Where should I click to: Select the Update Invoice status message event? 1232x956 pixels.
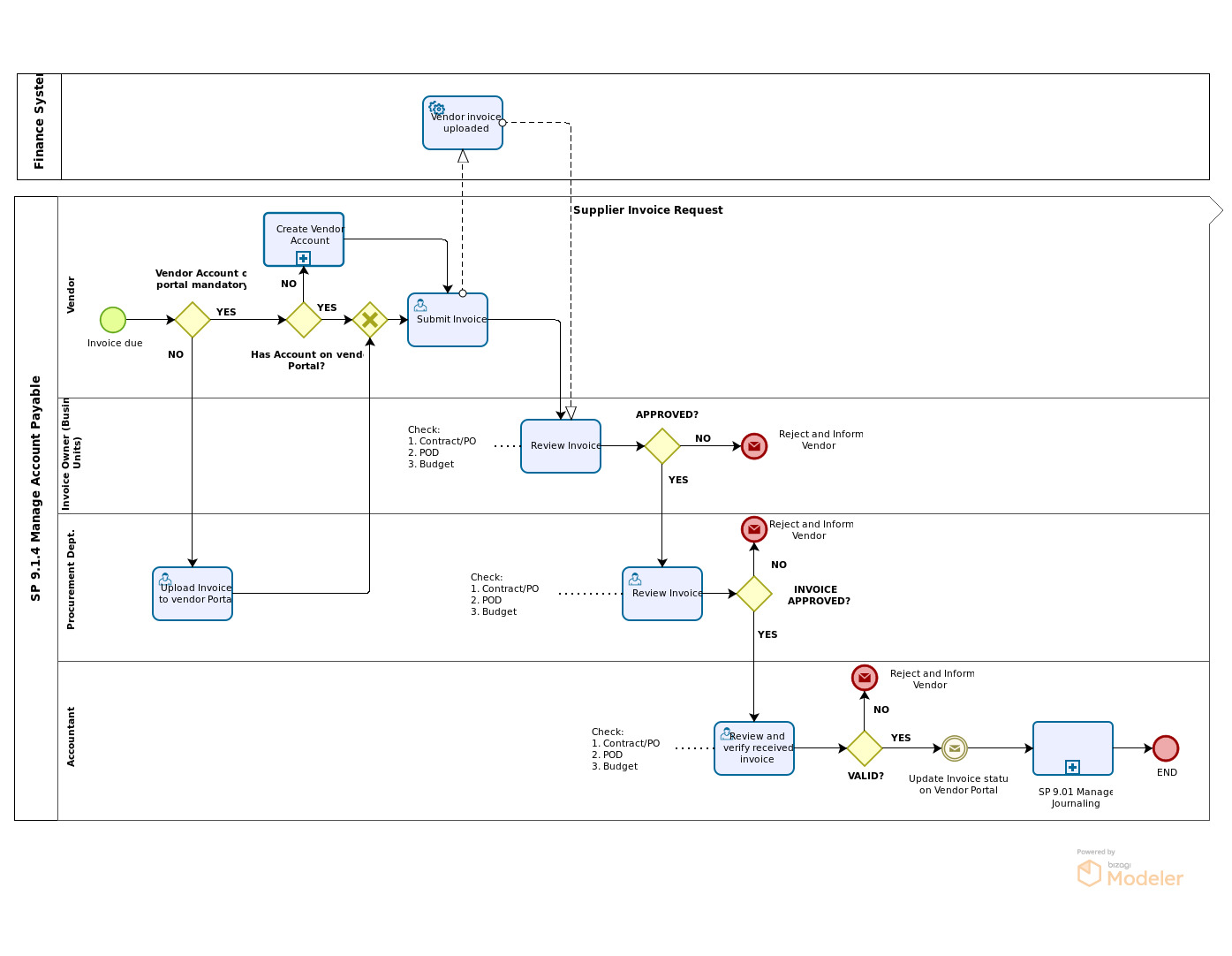(954, 748)
